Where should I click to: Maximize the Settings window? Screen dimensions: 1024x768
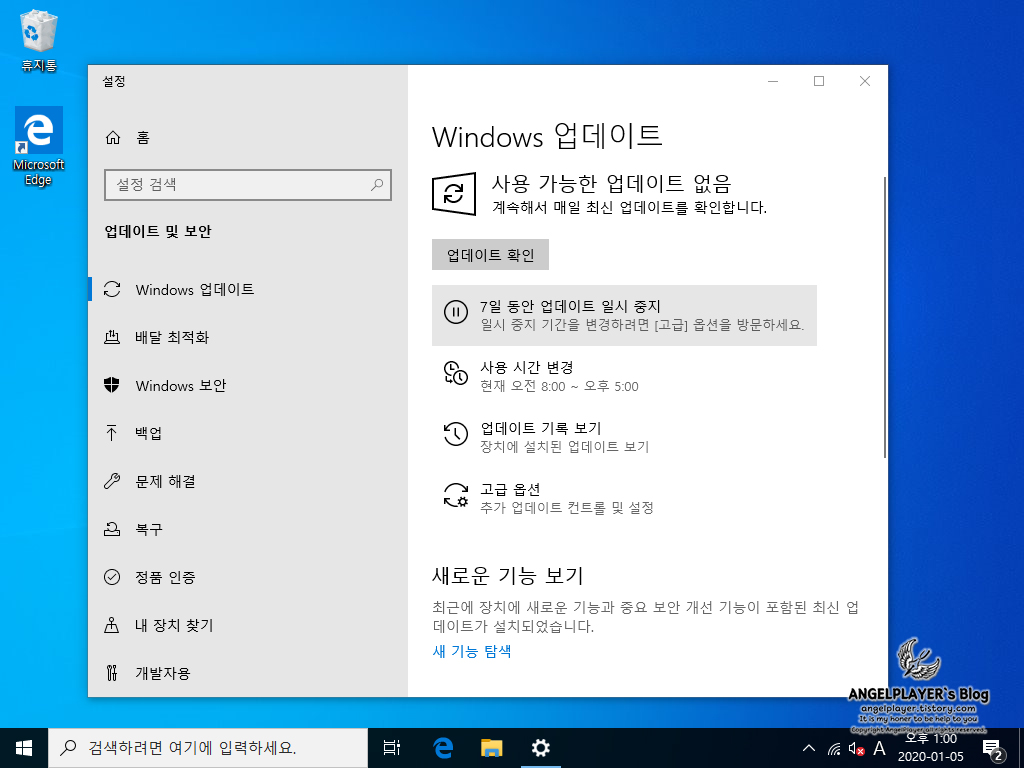tap(819, 81)
